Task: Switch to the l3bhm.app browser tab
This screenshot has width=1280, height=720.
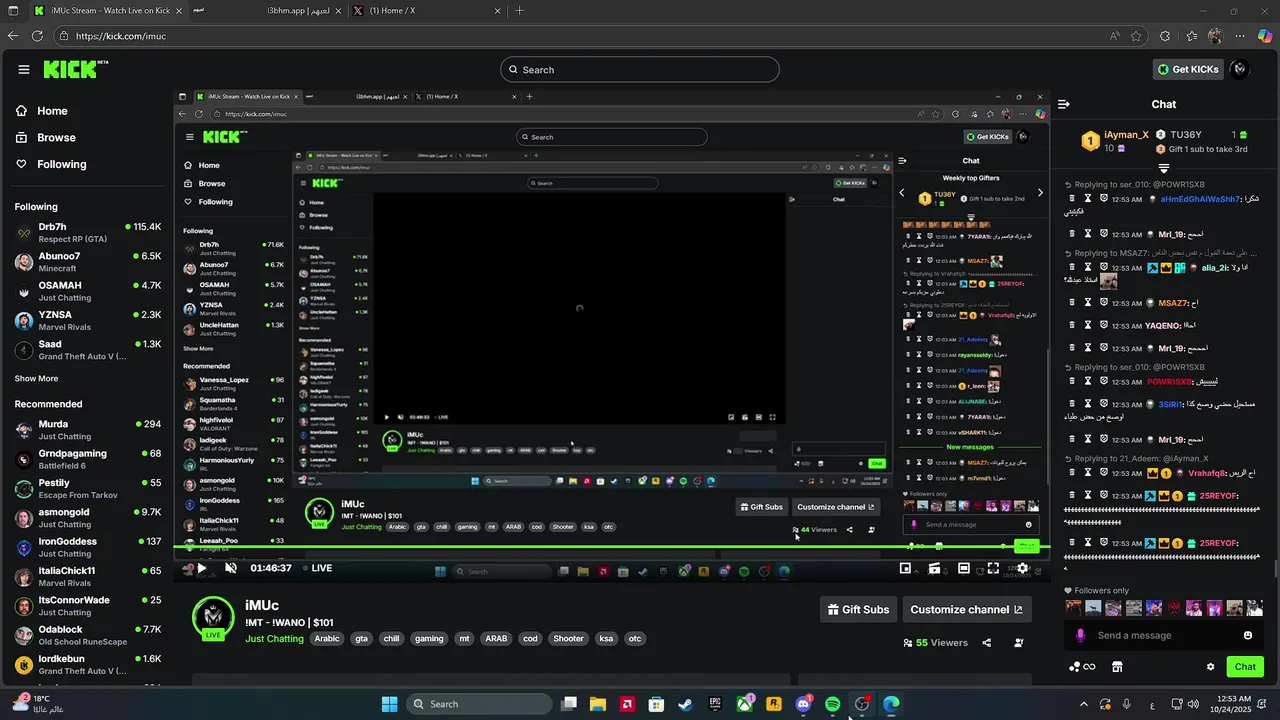Action: tap(265, 11)
